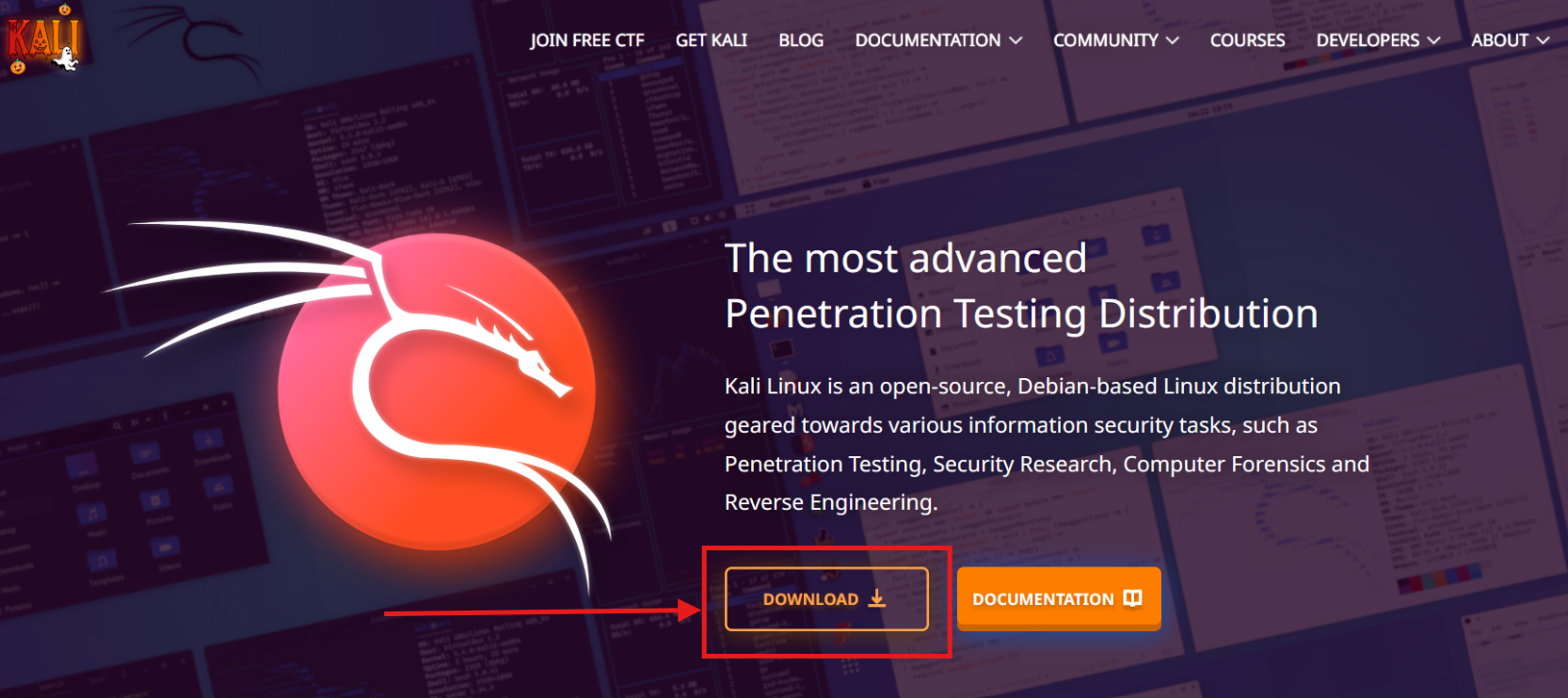Click the book icon in the orange Documentation button
The image size is (1568, 698).
coord(1132,598)
